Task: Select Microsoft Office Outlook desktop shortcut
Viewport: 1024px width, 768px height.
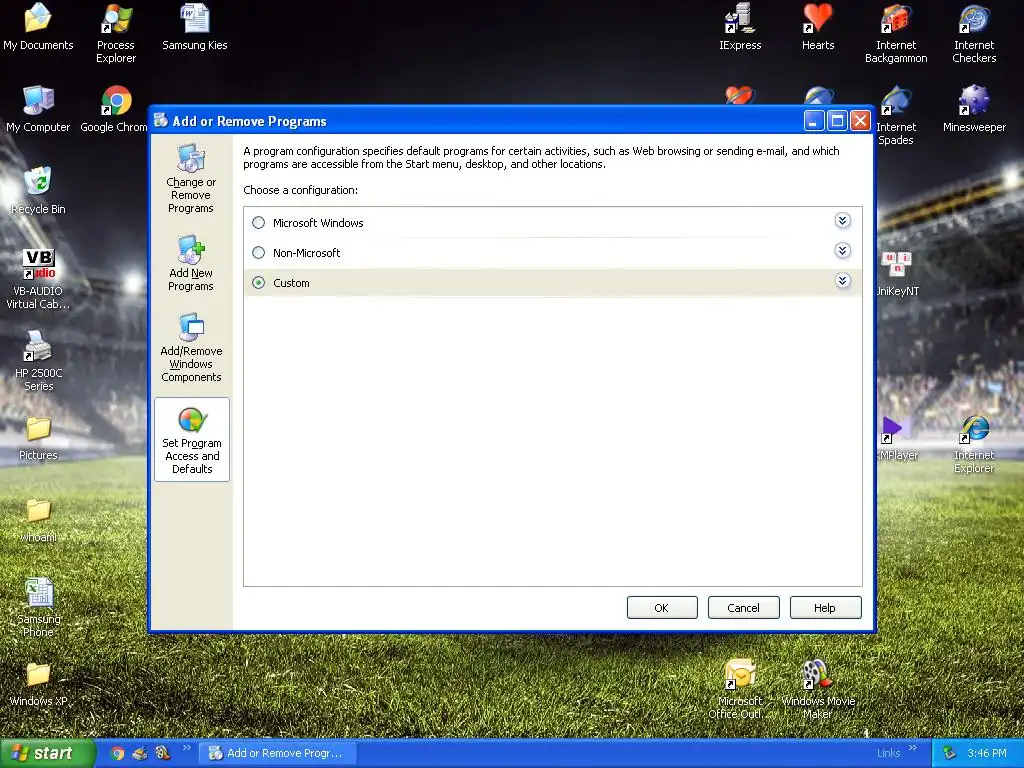Action: coord(740,690)
